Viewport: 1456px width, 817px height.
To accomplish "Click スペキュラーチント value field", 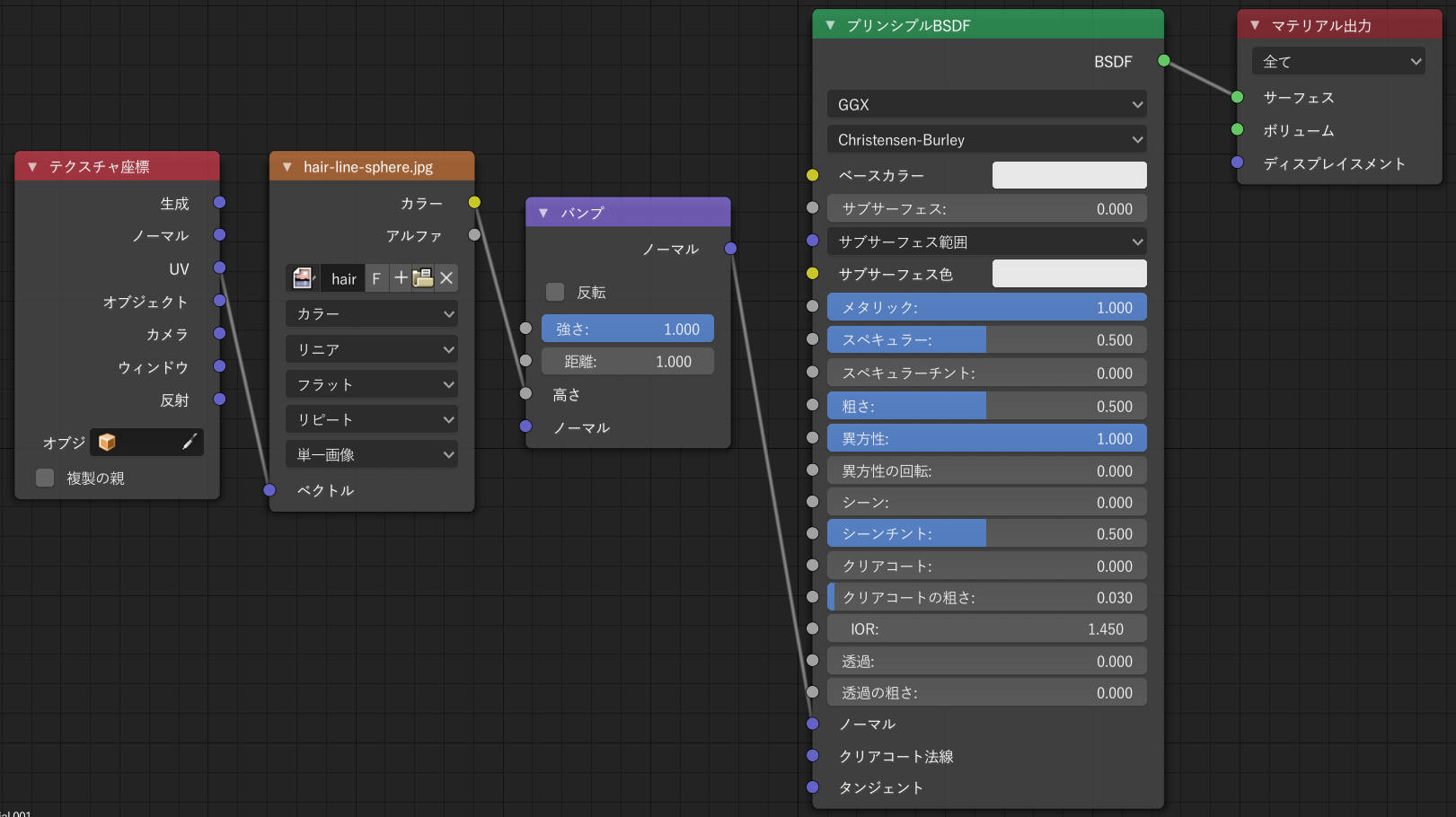I will pyautogui.click(x=986, y=373).
